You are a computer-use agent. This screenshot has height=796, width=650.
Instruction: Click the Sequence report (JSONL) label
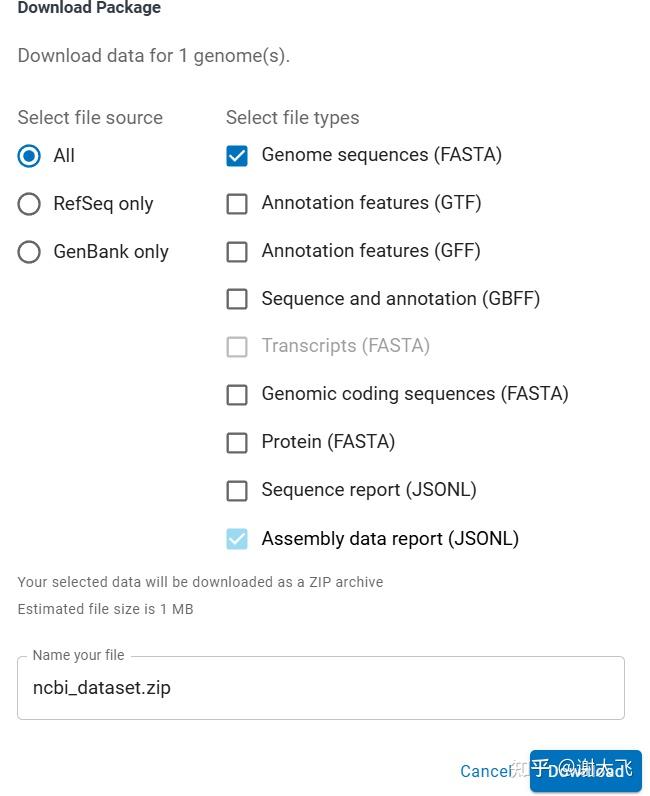click(368, 490)
